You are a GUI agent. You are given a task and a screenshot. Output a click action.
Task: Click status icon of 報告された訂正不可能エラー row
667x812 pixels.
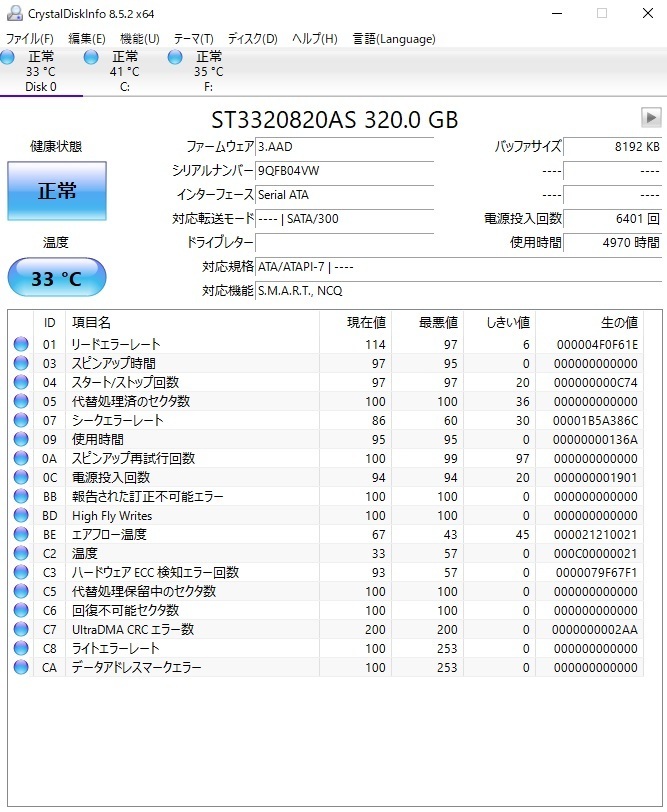coord(21,496)
